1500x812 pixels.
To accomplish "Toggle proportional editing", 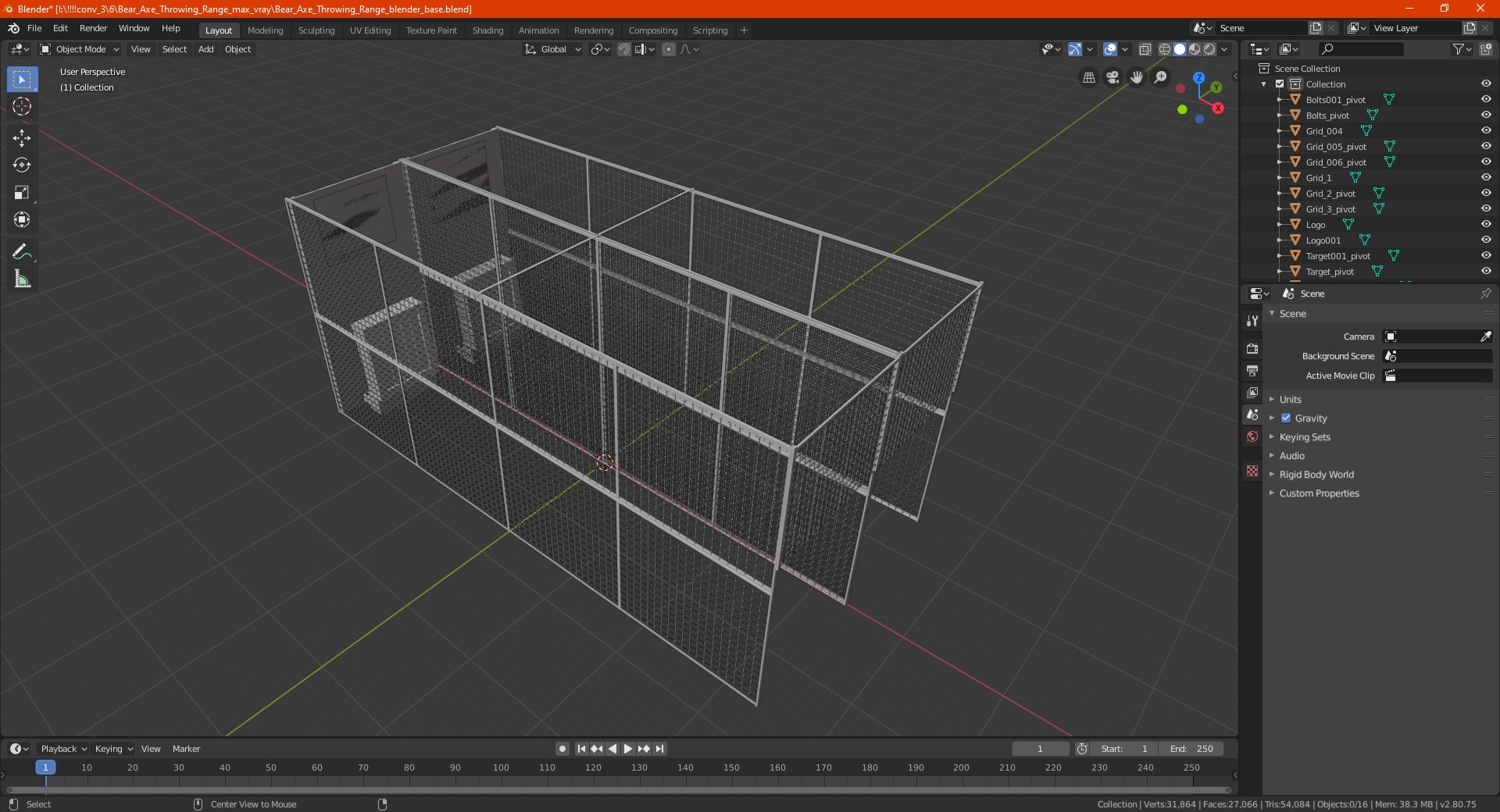I will (x=669, y=49).
